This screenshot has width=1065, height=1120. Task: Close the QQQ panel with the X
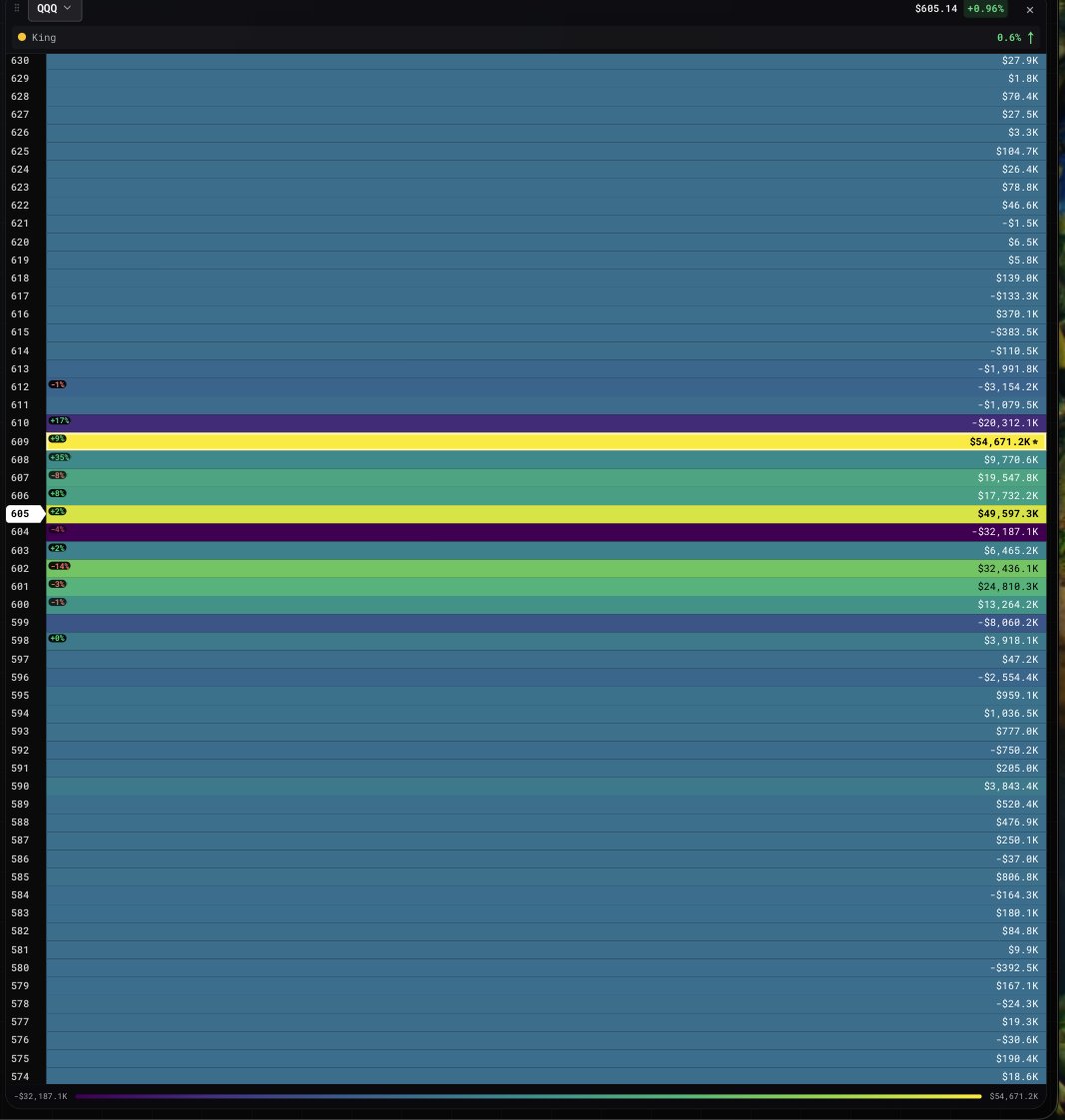[x=1029, y=9]
